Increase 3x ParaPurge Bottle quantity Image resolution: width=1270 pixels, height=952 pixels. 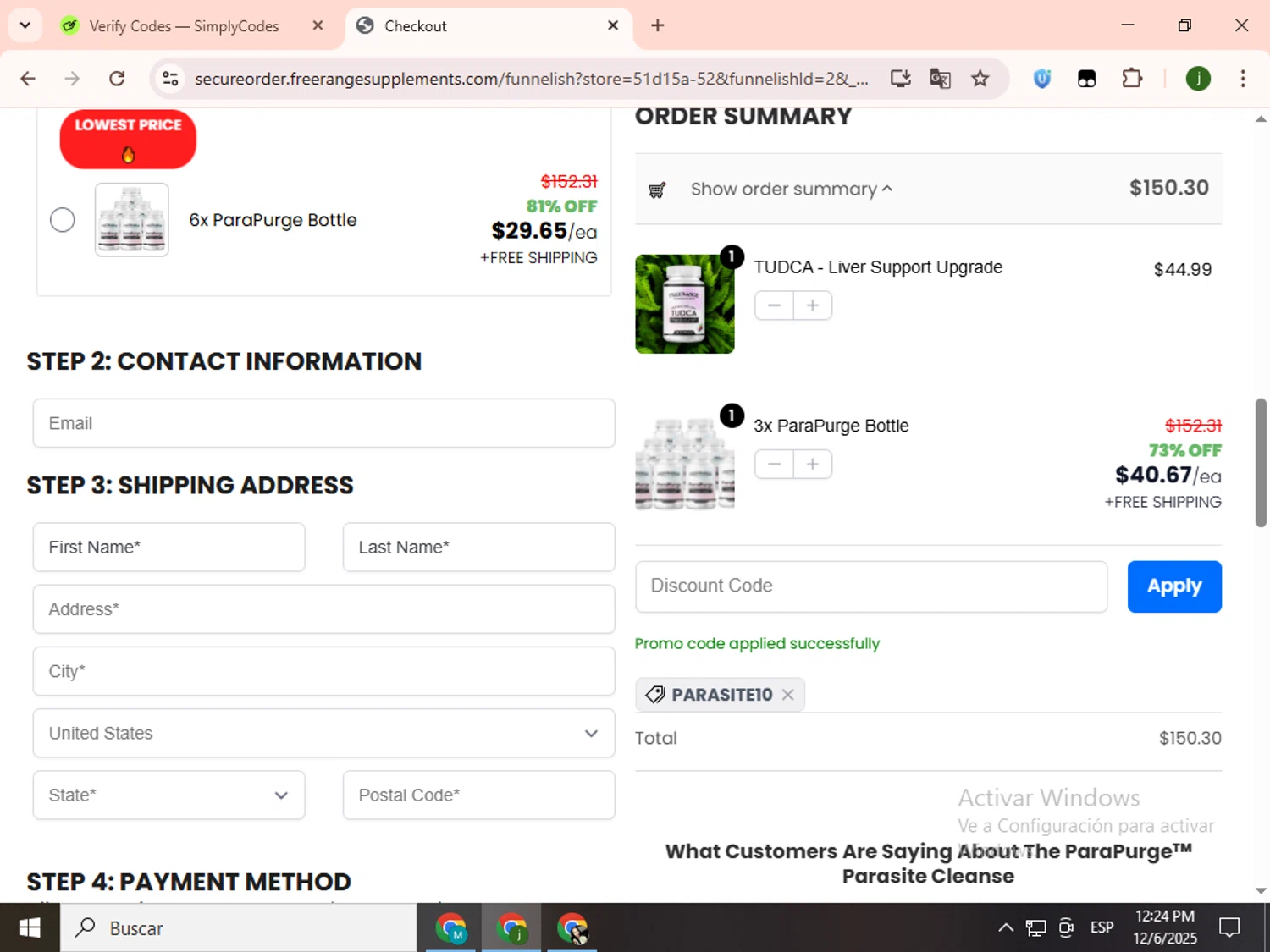[x=813, y=464]
